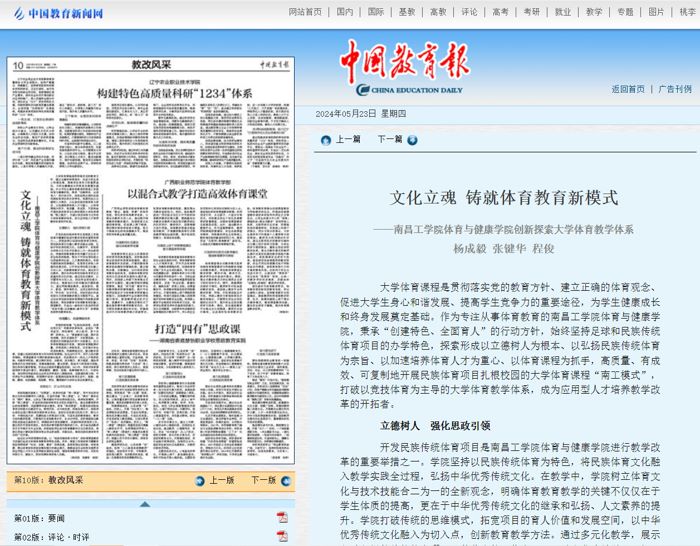
Task: Open 教学 in the top navigation
Action: pos(594,12)
